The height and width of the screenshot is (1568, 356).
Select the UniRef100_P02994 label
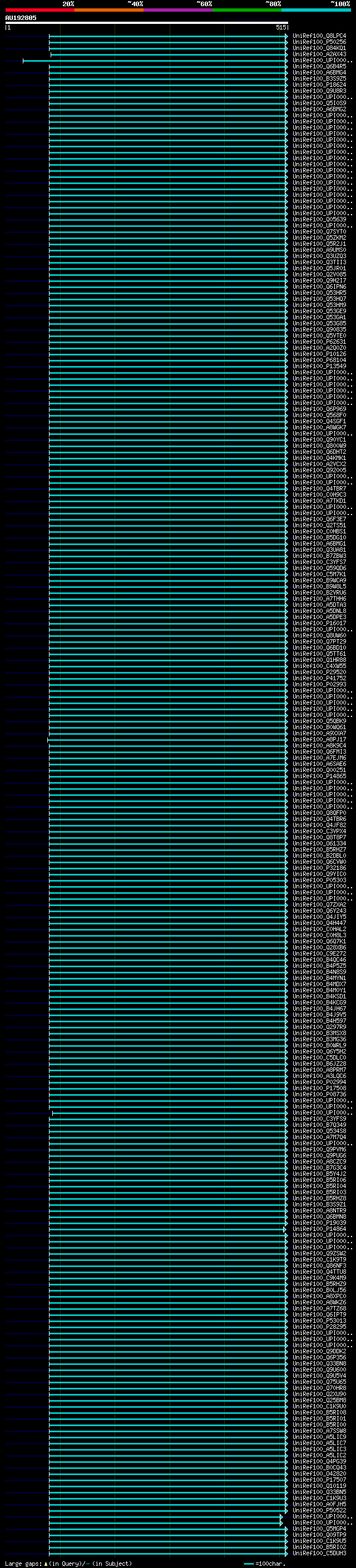pyautogui.click(x=319, y=1083)
